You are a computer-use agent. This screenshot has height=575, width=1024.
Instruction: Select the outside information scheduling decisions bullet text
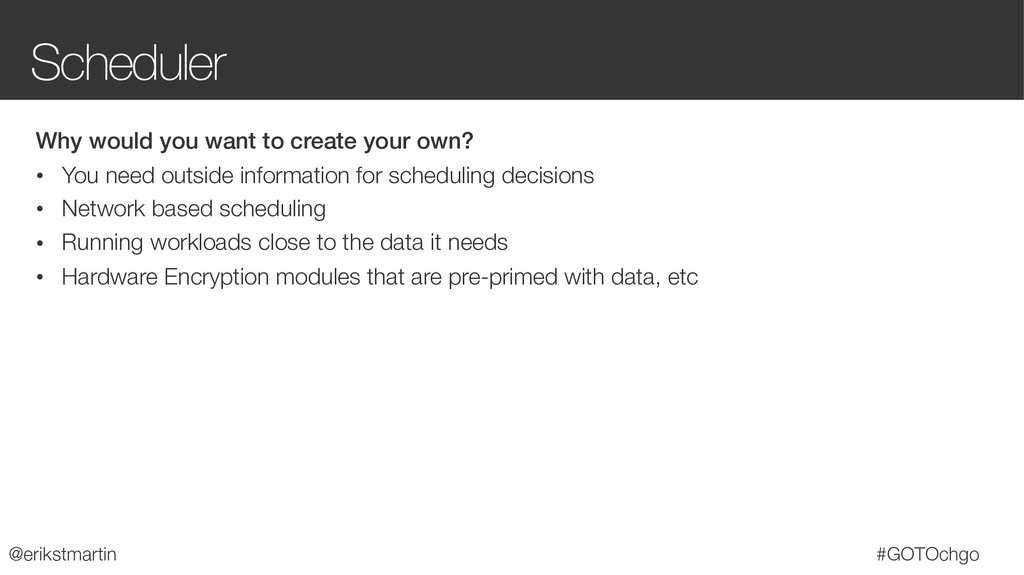pyautogui.click(x=327, y=176)
